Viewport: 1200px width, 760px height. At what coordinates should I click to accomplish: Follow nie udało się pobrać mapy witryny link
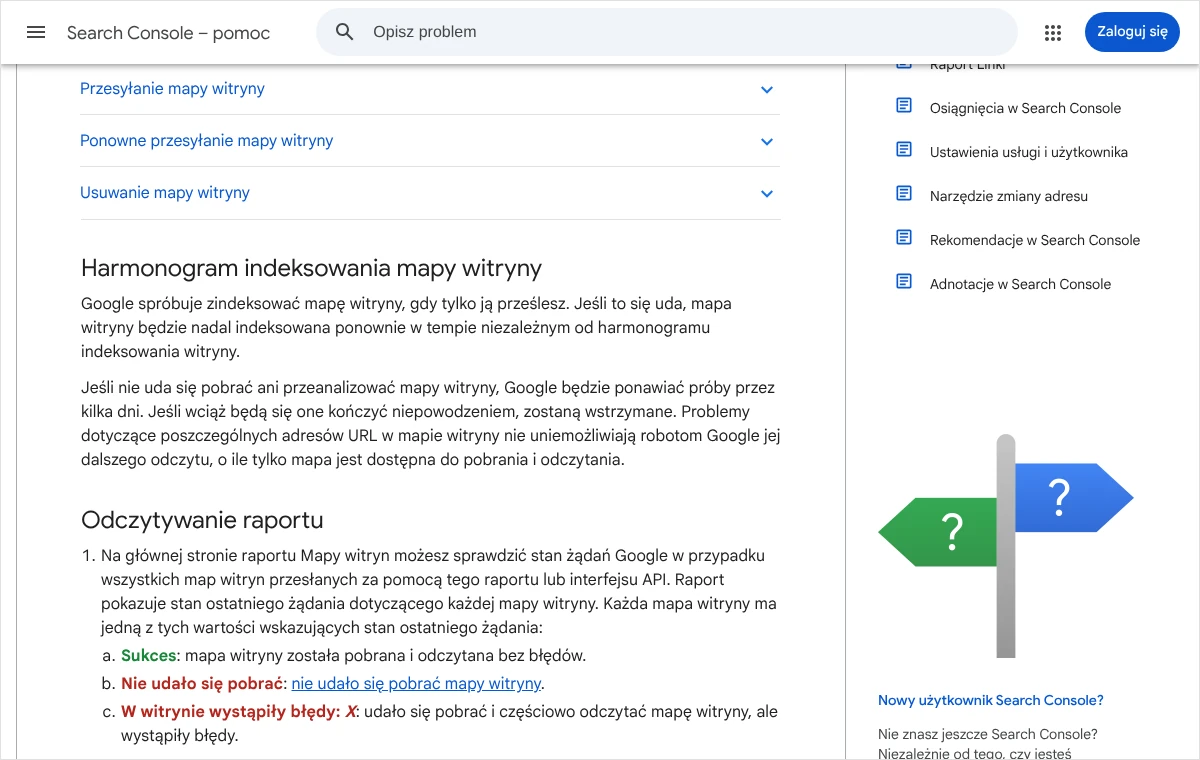[x=416, y=684]
